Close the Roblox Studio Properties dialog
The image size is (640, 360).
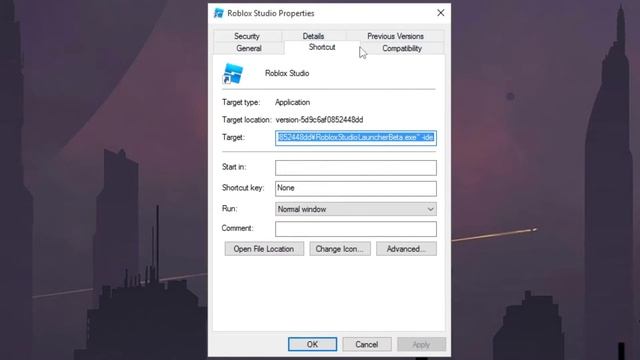click(x=440, y=13)
